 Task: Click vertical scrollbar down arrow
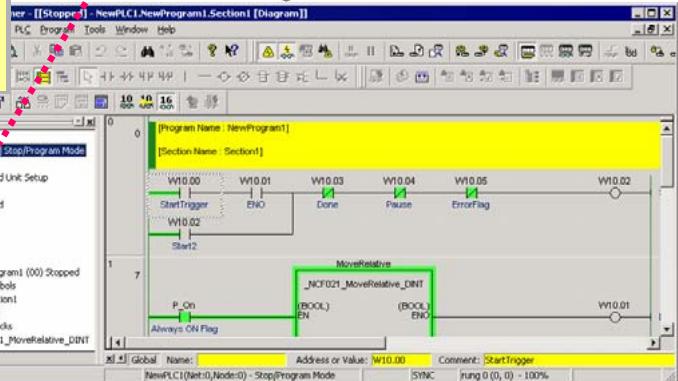(x=666, y=330)
